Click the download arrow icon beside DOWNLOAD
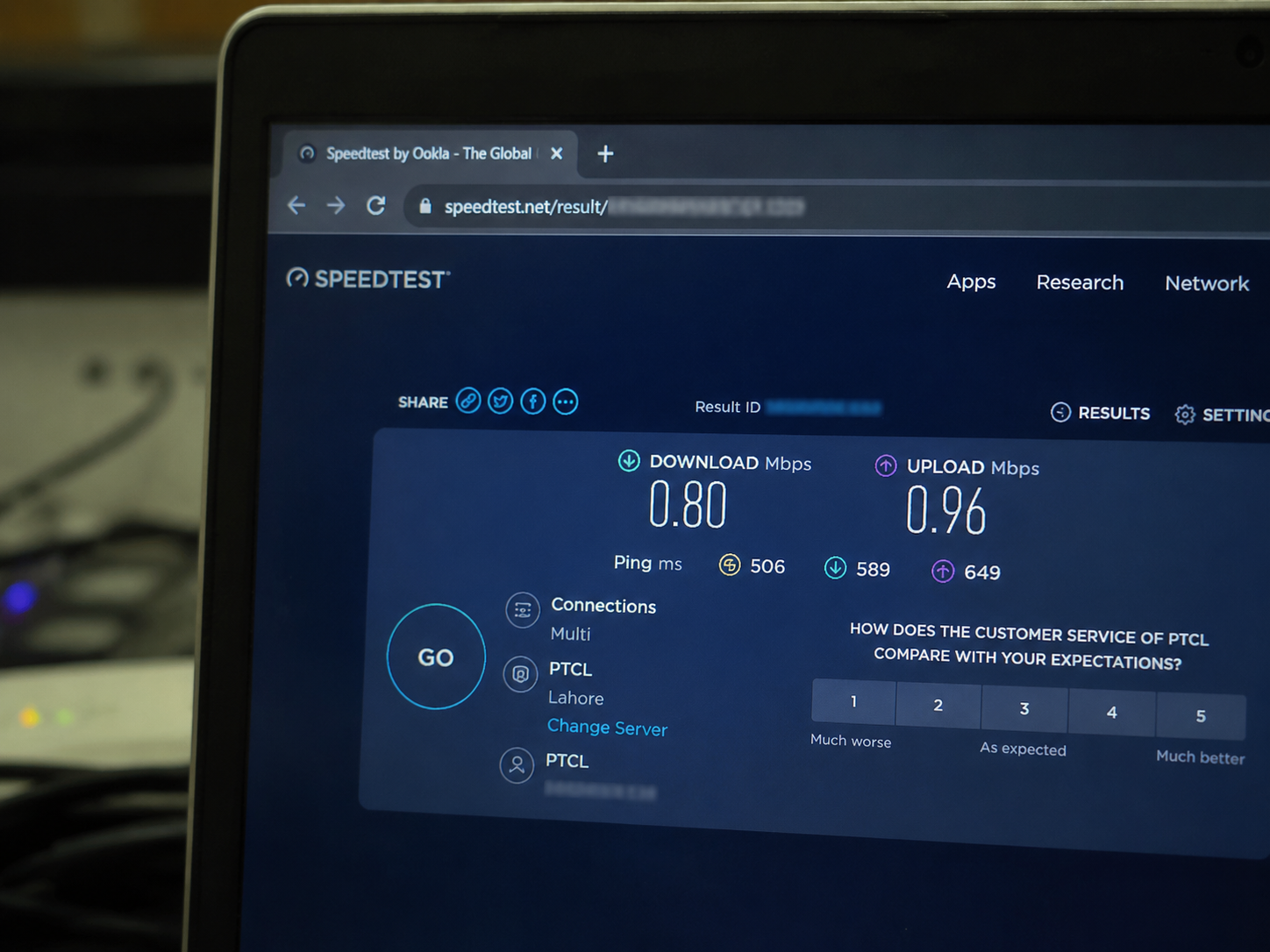This screenshot has height=952, width=1270. [x=629, y=460]
